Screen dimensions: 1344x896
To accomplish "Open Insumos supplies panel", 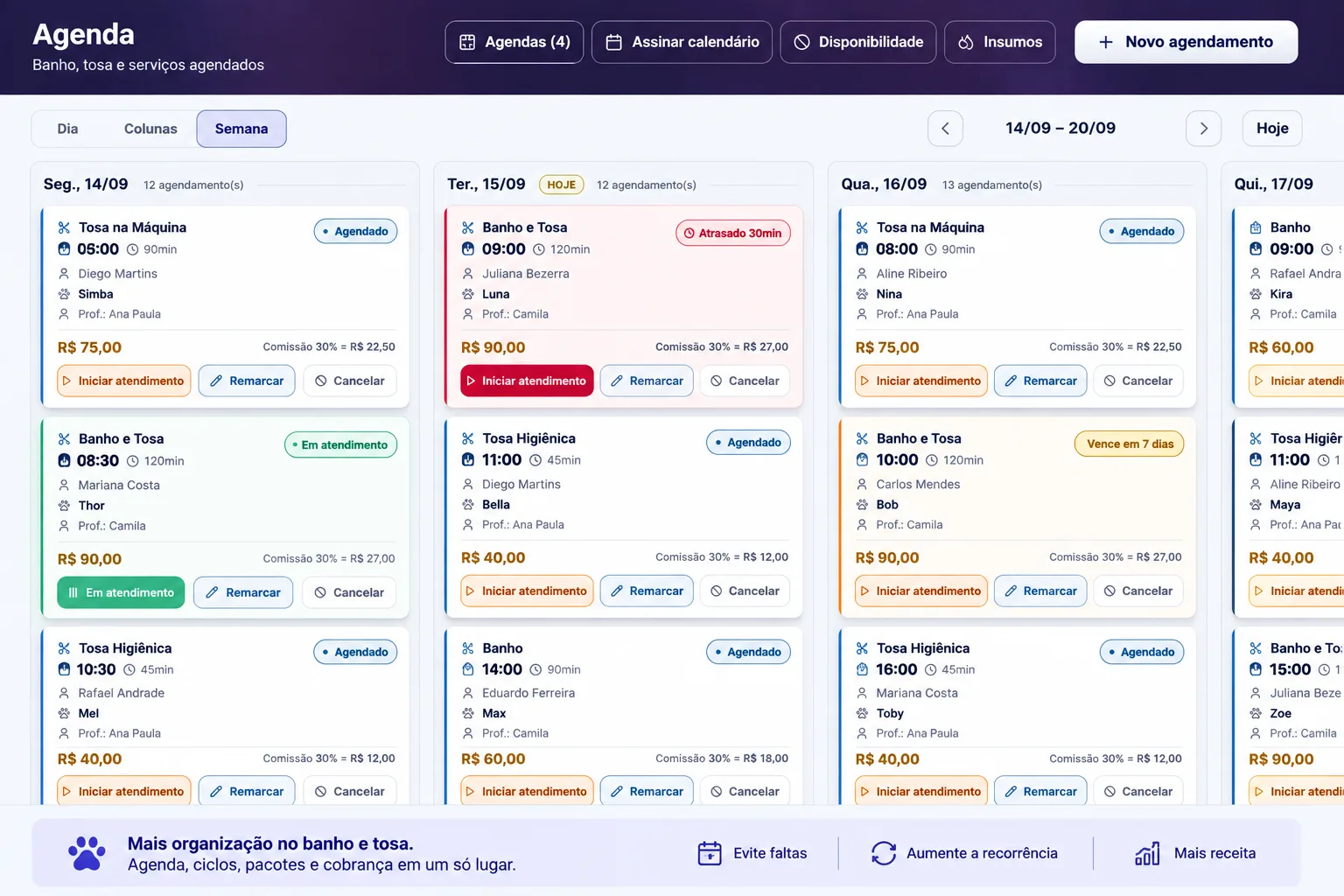I will click(1000, 42).
